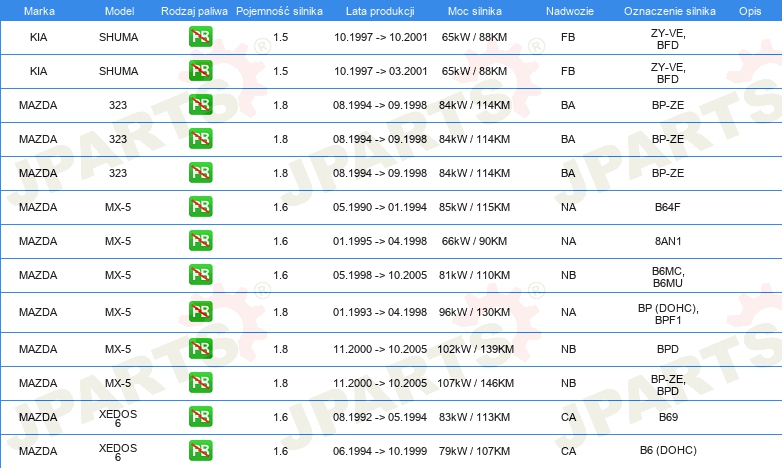Click the Lata produkcji column header

380,11
